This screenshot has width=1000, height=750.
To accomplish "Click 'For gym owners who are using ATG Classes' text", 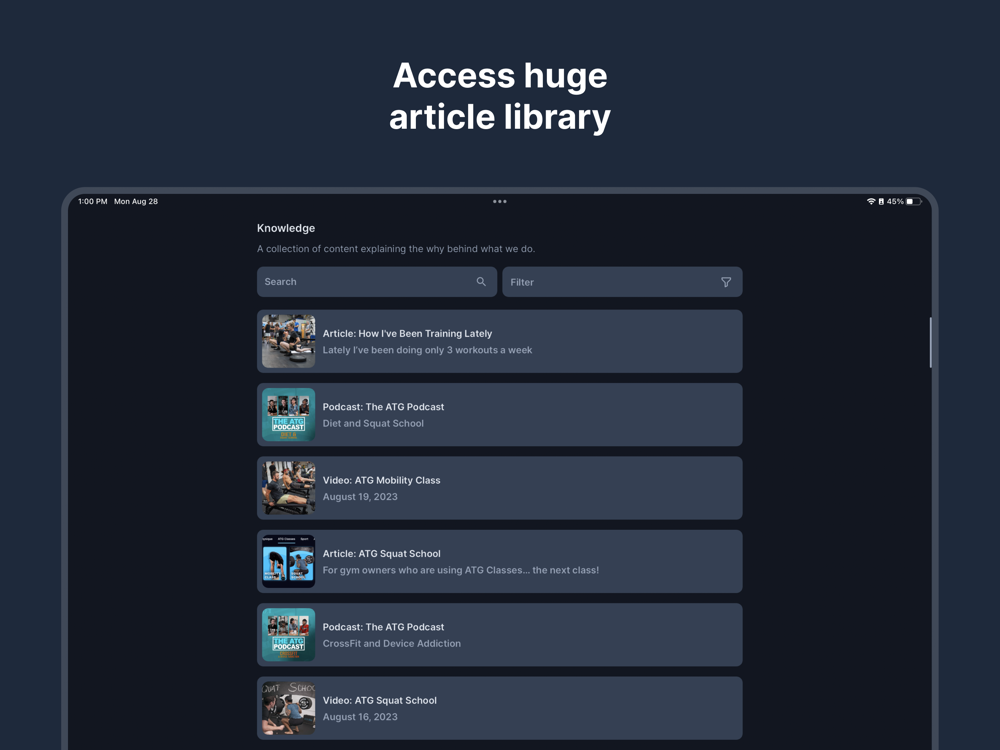I will click(x=460, y=570).
